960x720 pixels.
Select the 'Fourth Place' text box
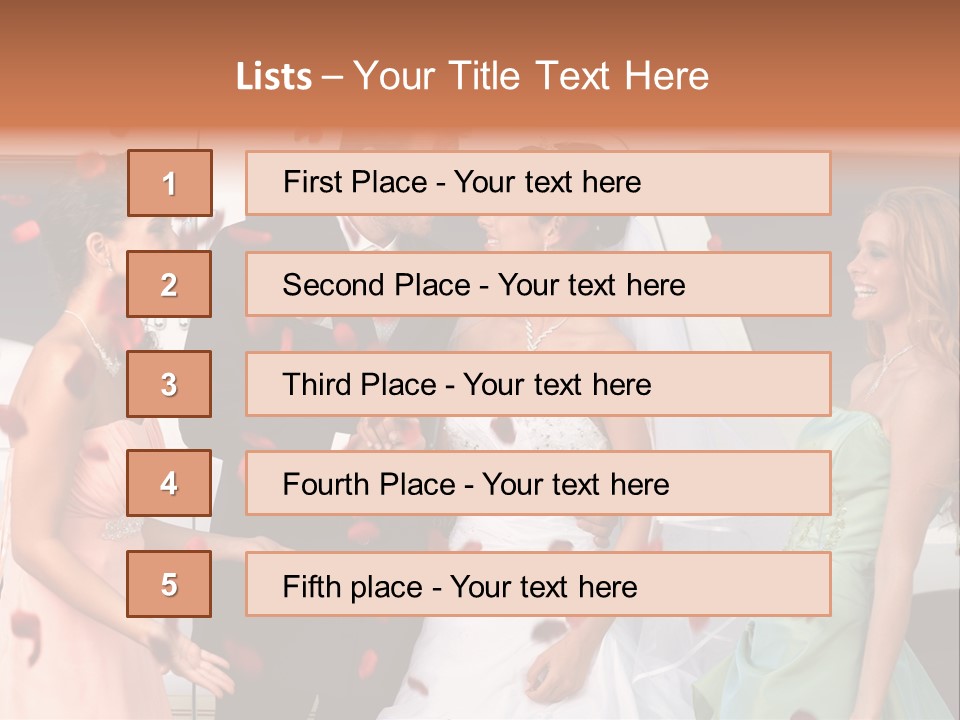(x=538, y=484)
